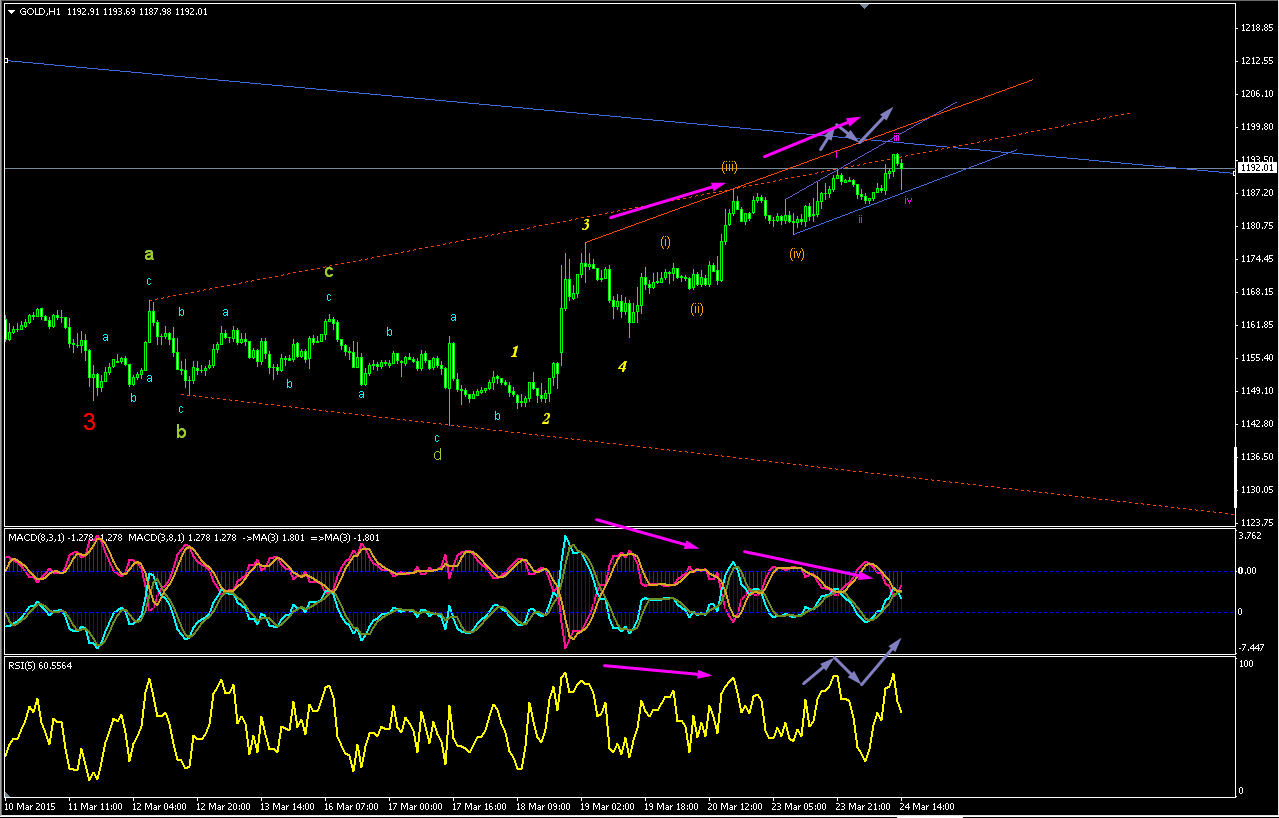Select the yellow italic wave label '1'
Image resolution: width=1279 pixels, height=818 pixels.
[515, 351]
